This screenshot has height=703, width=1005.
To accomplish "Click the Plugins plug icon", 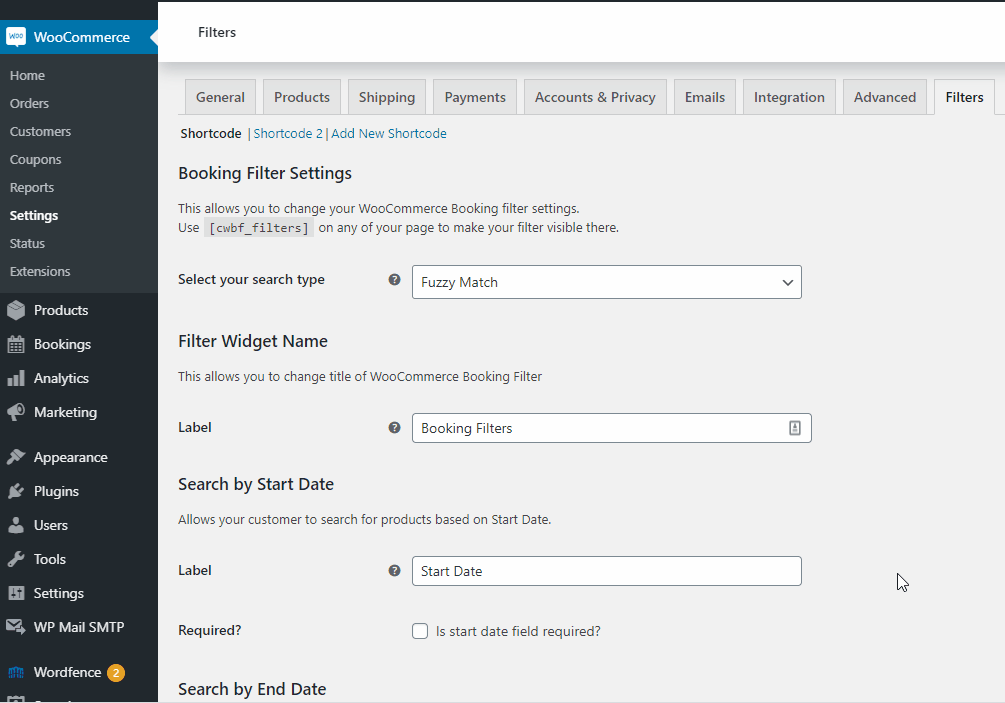I will tap(16, 491).
